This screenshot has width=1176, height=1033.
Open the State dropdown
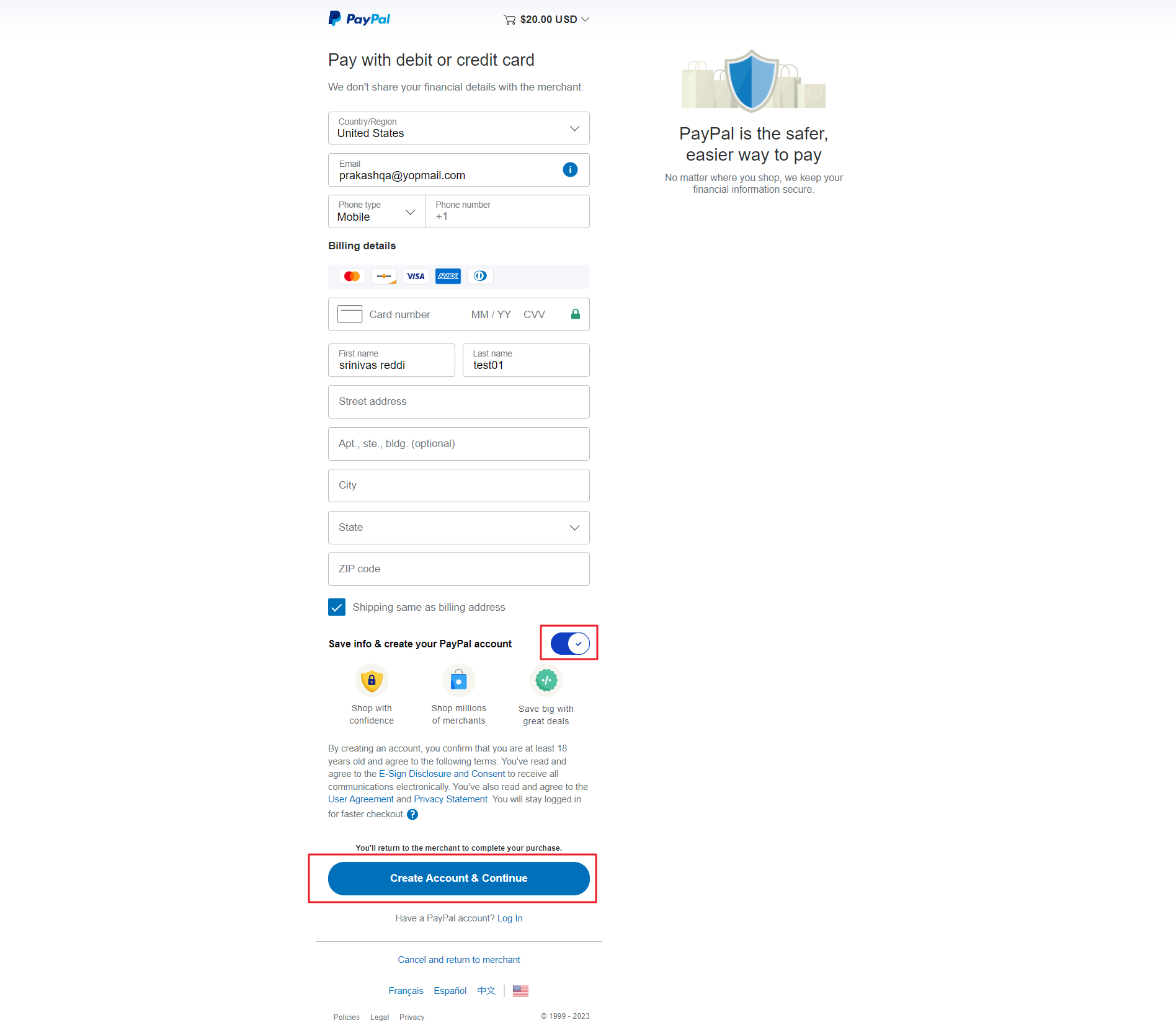pyautogui.click(x=458, y=528)
